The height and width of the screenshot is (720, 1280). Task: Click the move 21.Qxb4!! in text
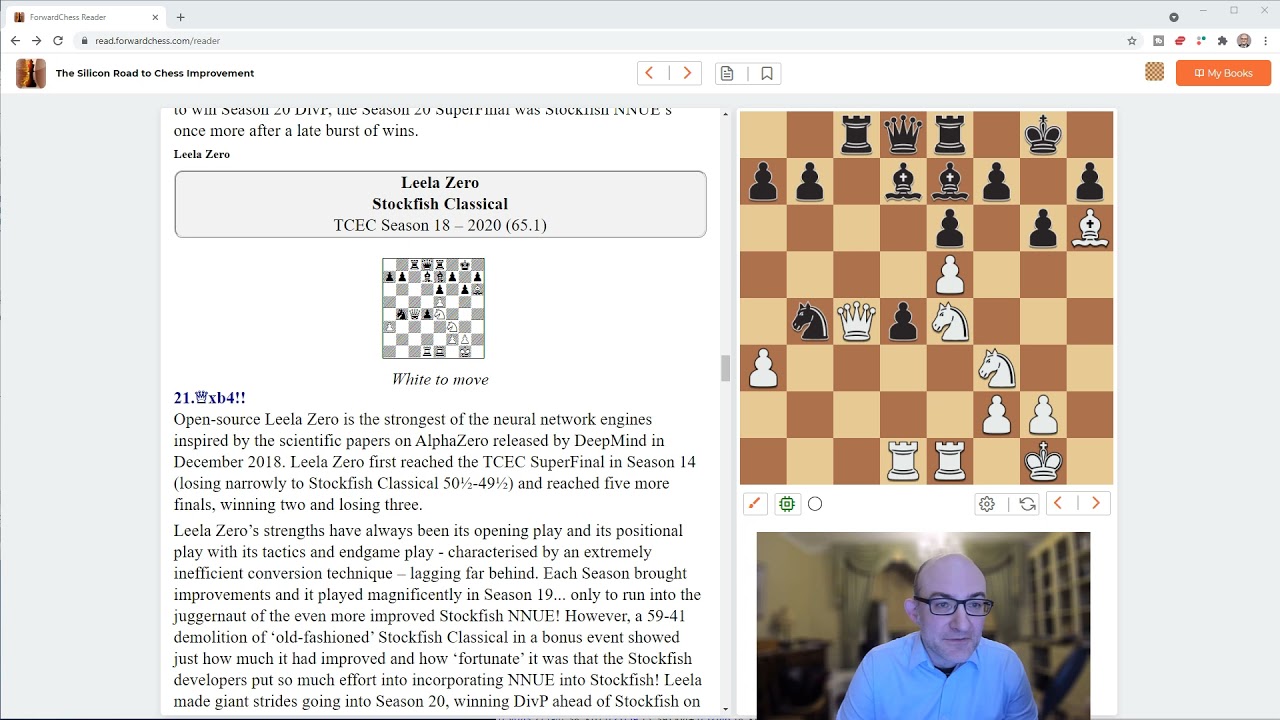pyautogui.click(x=210, y=398)
